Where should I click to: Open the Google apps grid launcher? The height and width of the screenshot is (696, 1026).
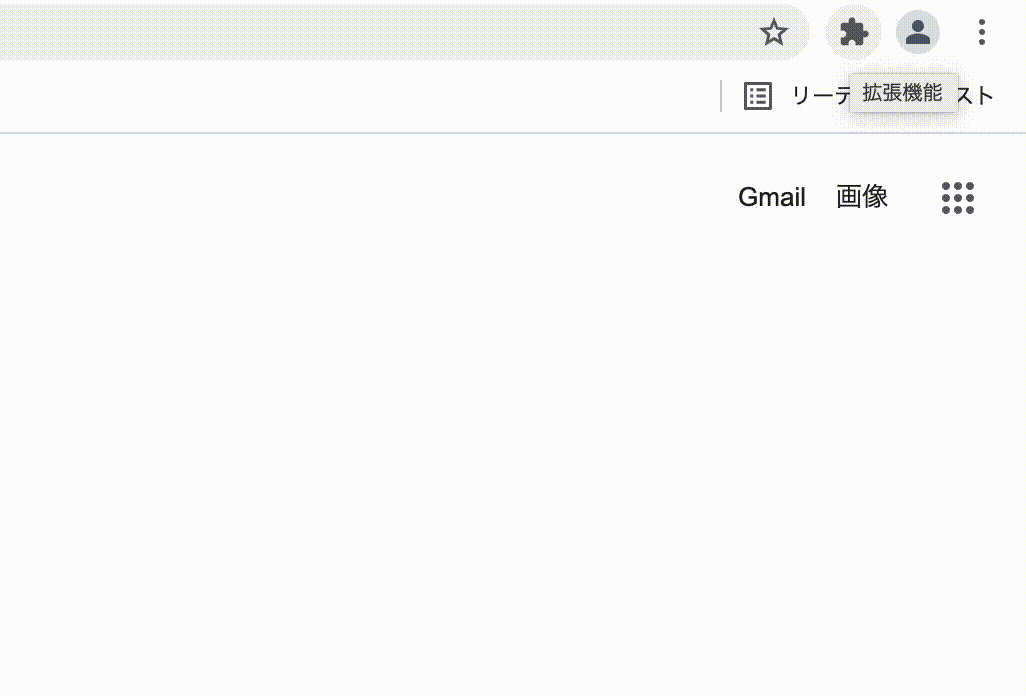958,198
